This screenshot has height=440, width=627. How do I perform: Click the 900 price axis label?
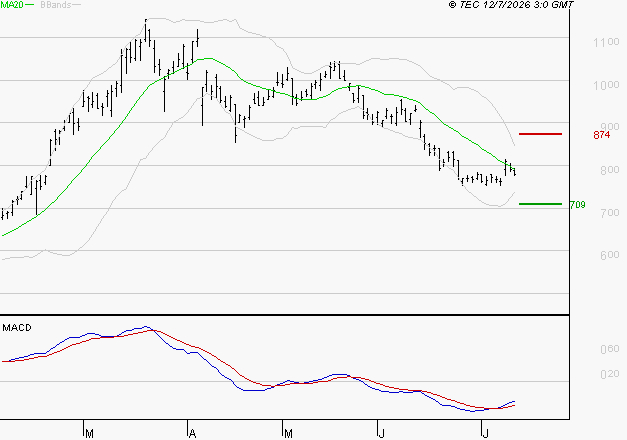point(610,127)
